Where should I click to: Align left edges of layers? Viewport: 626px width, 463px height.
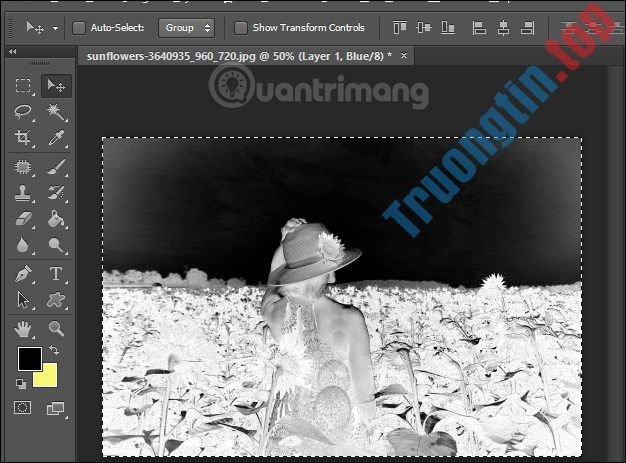tap(479, 28)
